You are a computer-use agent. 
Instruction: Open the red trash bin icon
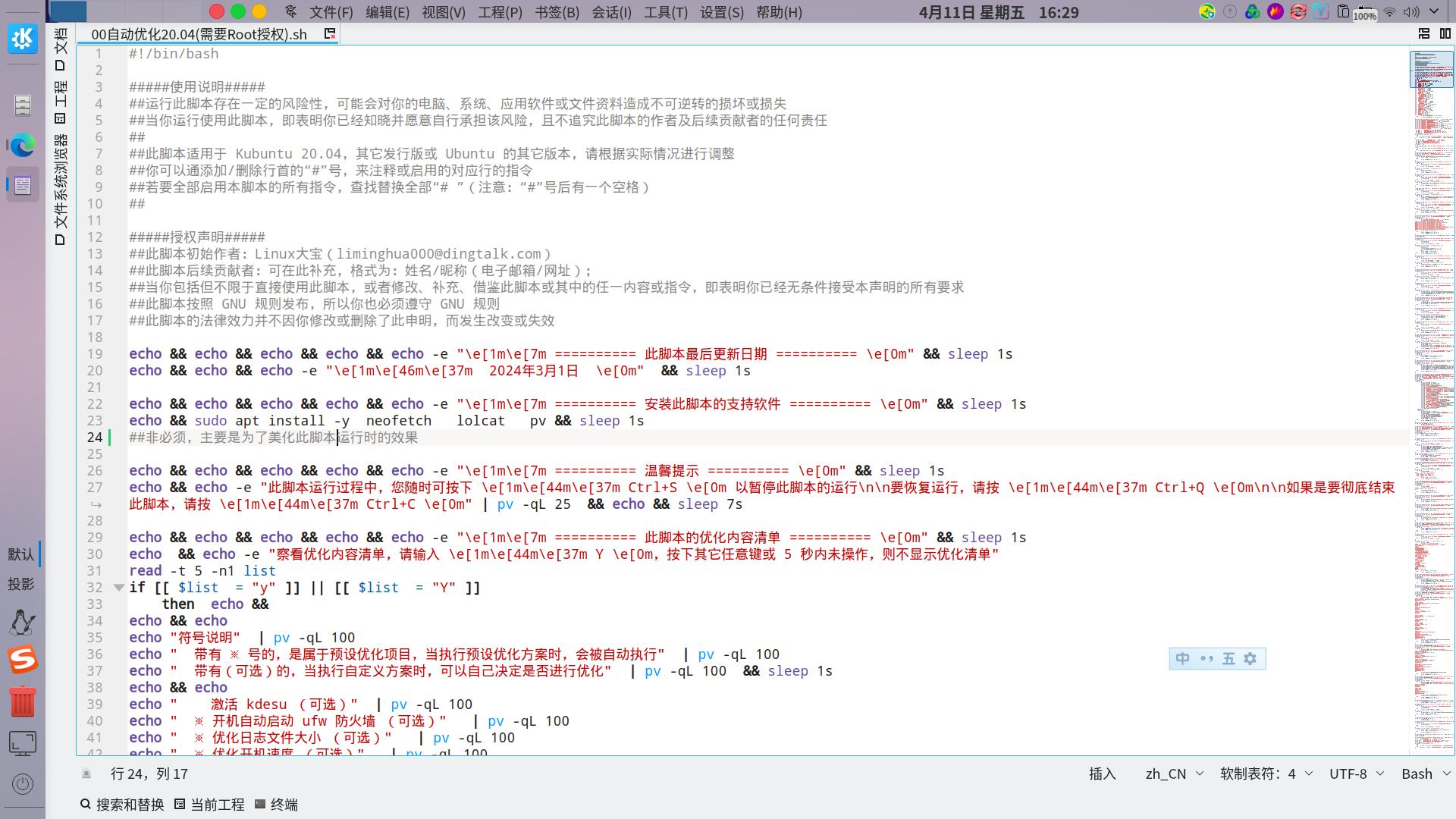click(x=22, y=701)
